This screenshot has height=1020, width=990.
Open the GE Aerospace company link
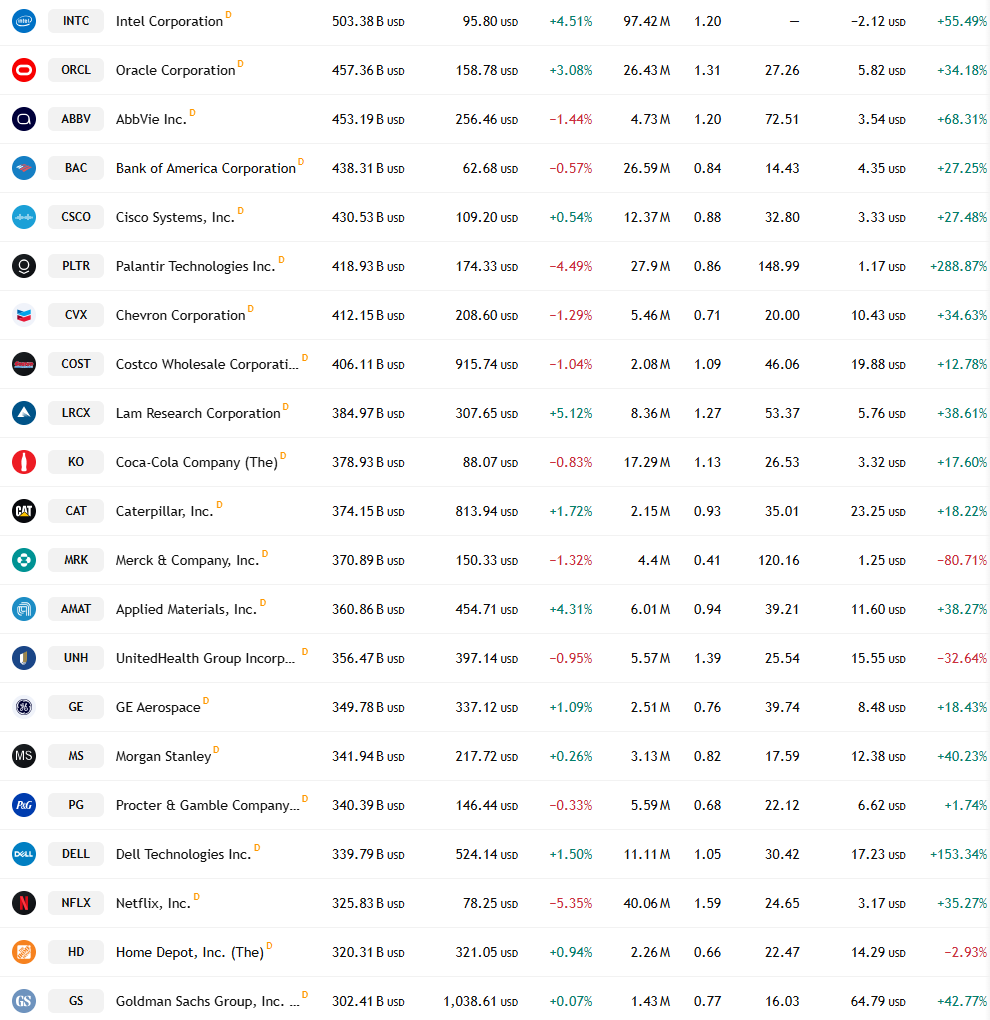(158, 707)
